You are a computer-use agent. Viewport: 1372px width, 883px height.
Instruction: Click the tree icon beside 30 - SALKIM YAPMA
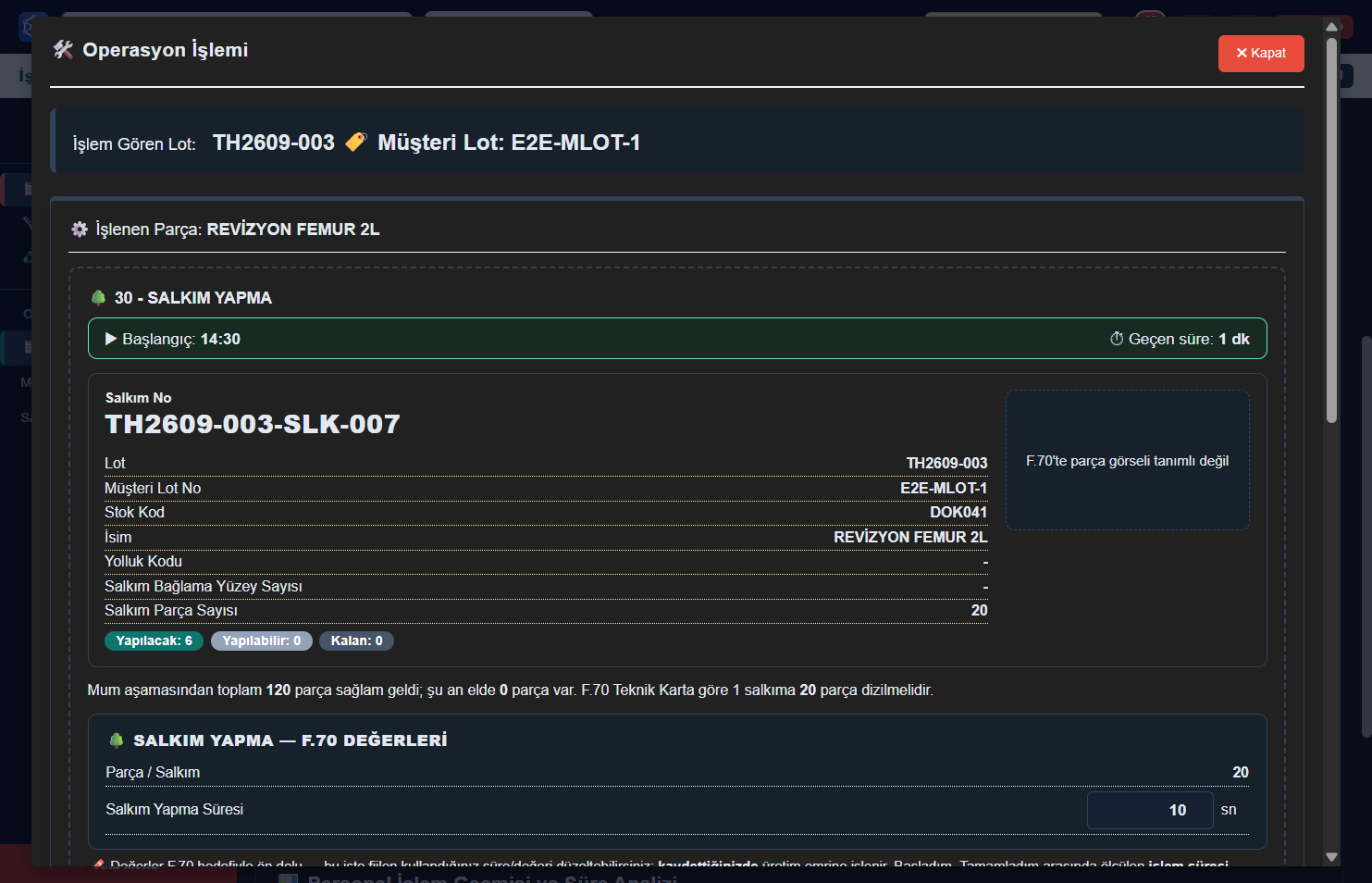98,298
